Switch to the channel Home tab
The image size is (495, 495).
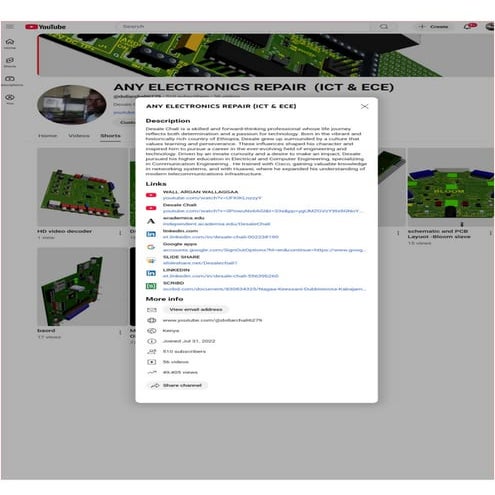[48, 136]
